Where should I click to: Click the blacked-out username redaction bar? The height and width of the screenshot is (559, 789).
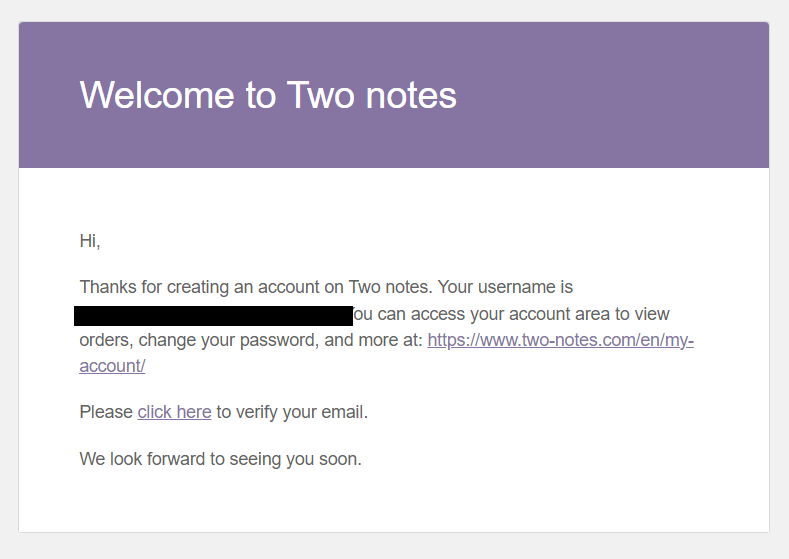[x=213, y=316]
